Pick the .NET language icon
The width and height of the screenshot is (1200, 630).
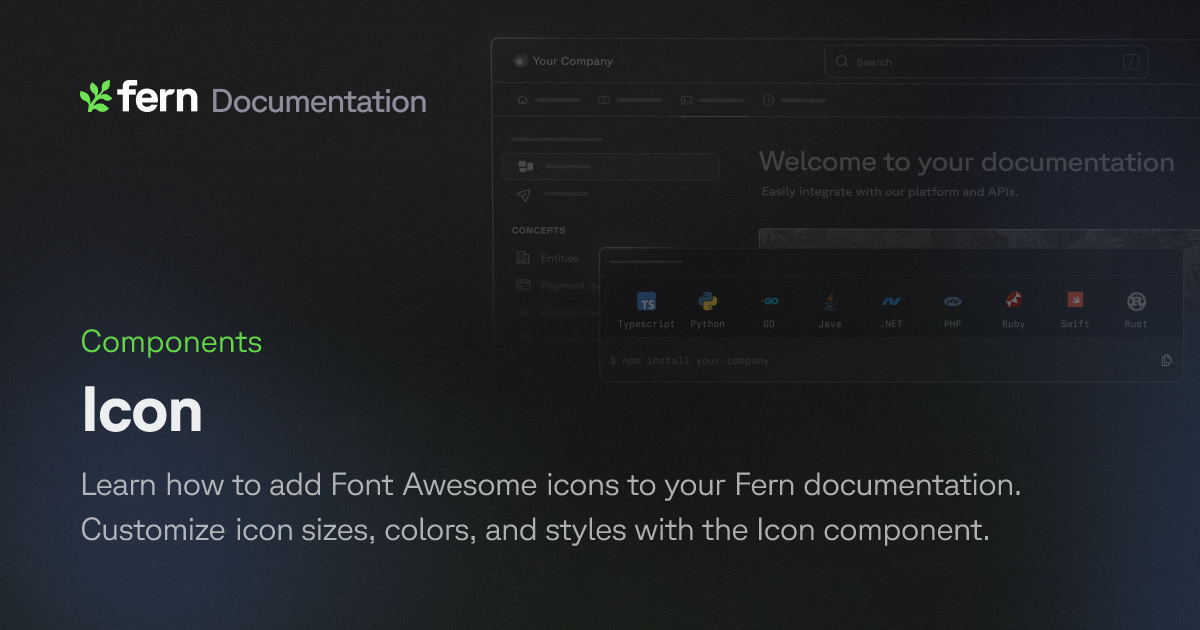click(x=891, y=301)
